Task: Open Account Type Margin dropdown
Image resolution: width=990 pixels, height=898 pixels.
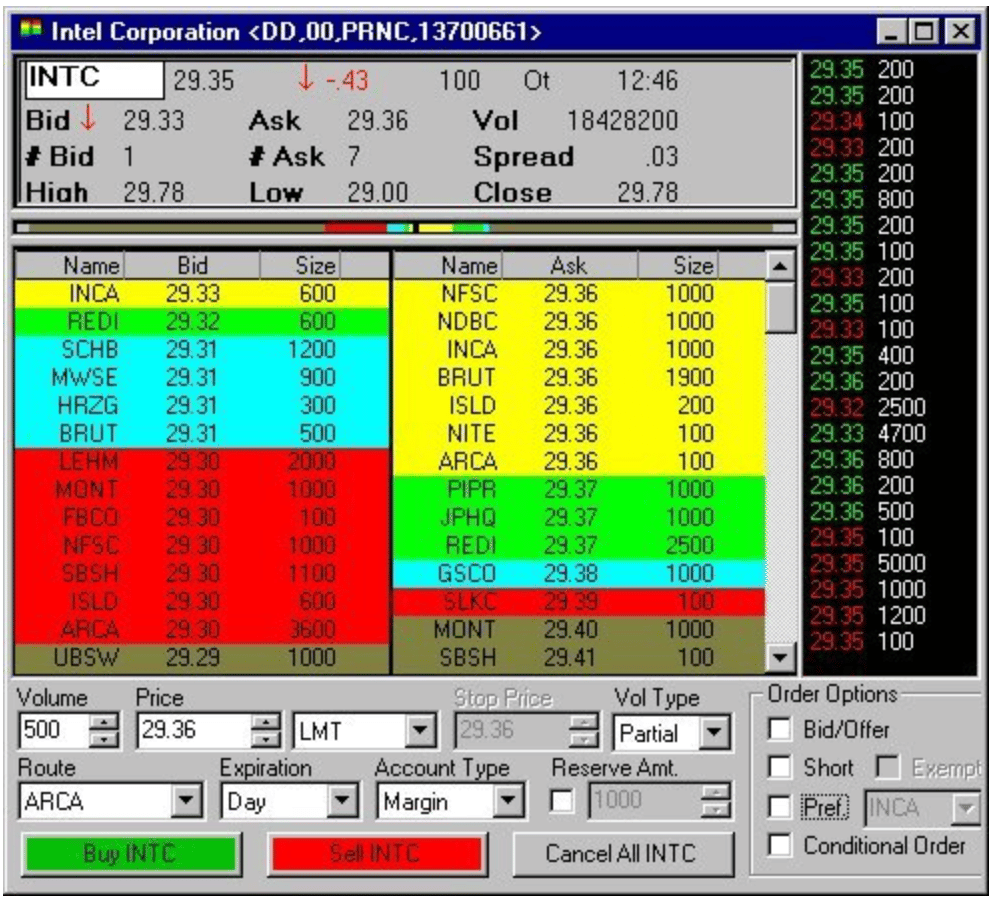Action: pyautogui.click(x=510, y=801)
